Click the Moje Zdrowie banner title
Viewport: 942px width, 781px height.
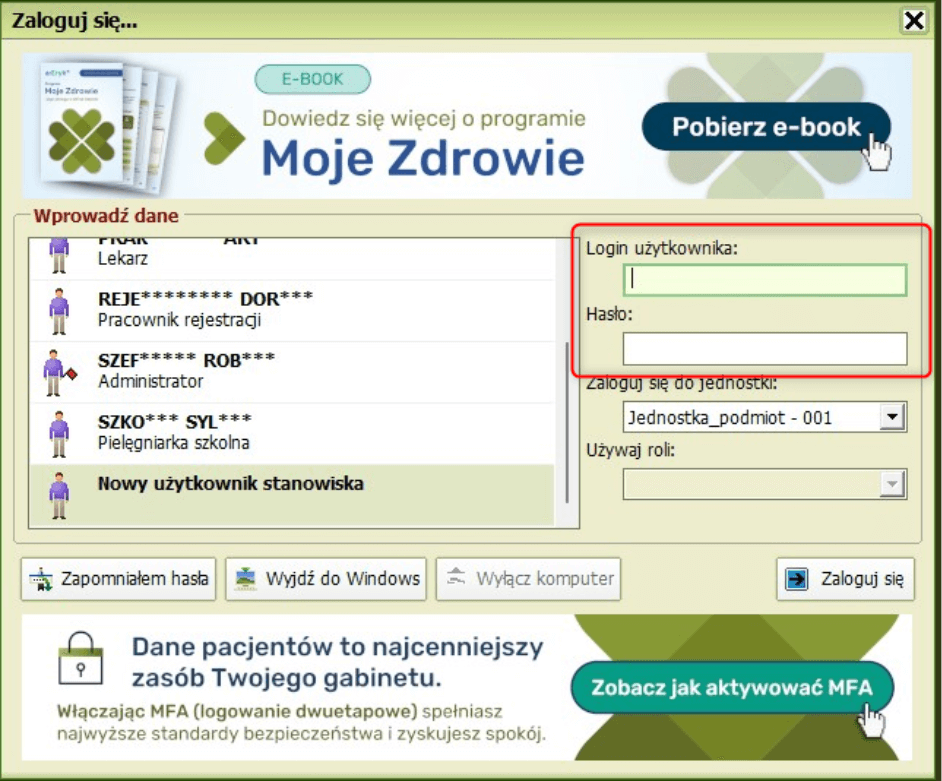click(423, 158)
